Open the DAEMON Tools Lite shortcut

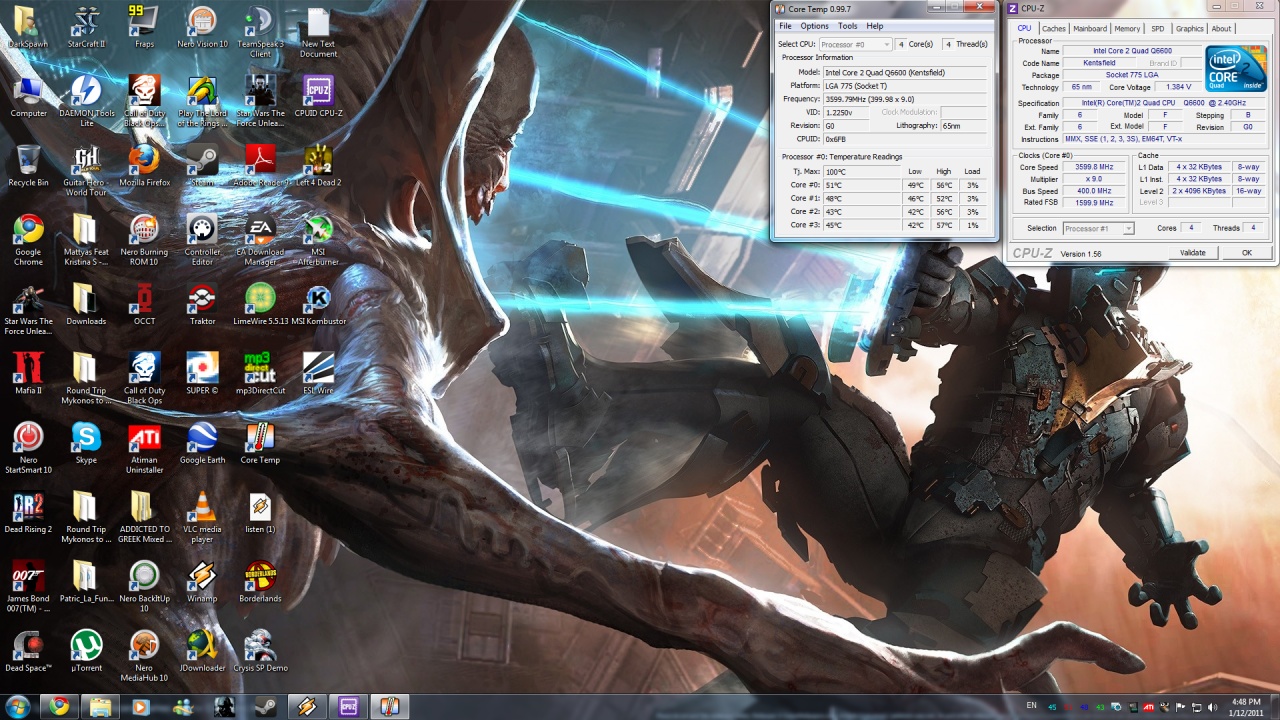click(86, 101)
